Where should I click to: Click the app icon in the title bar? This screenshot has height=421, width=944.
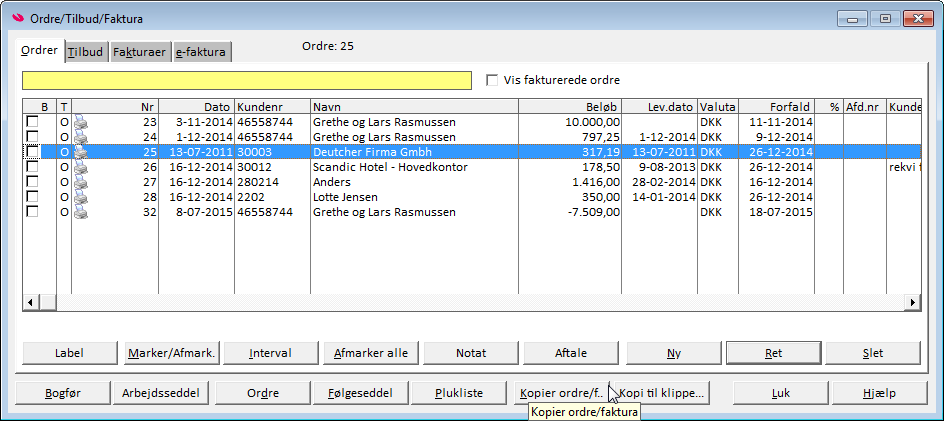[x=17, y=19]
